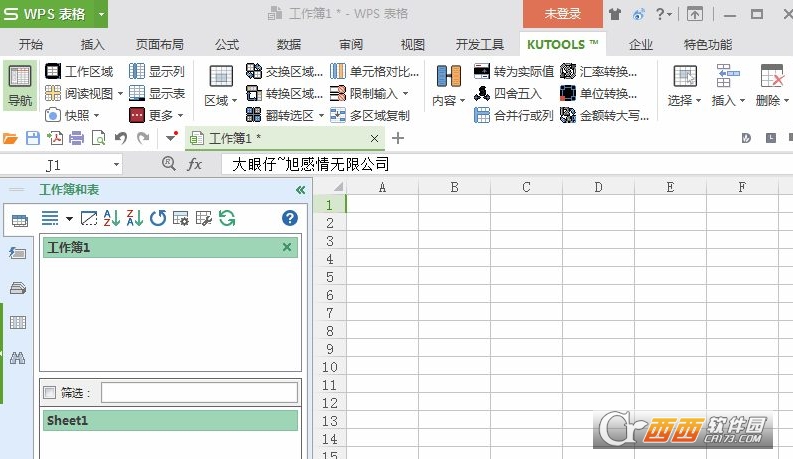Click the print preview icon

coord(99,138)
